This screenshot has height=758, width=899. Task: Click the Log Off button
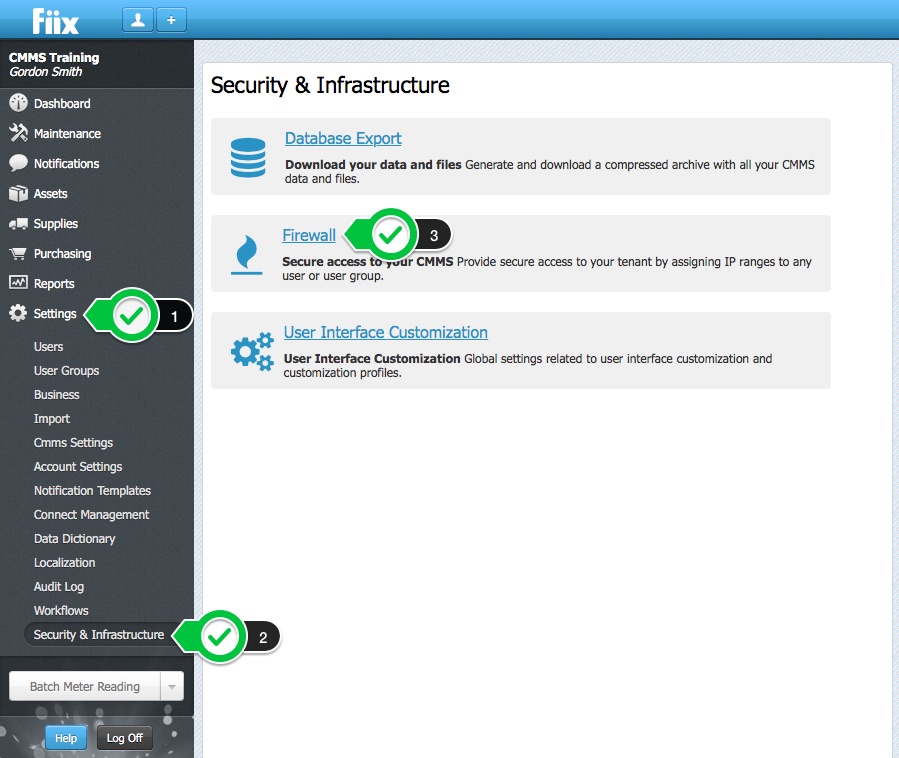[x=124, y=738]
